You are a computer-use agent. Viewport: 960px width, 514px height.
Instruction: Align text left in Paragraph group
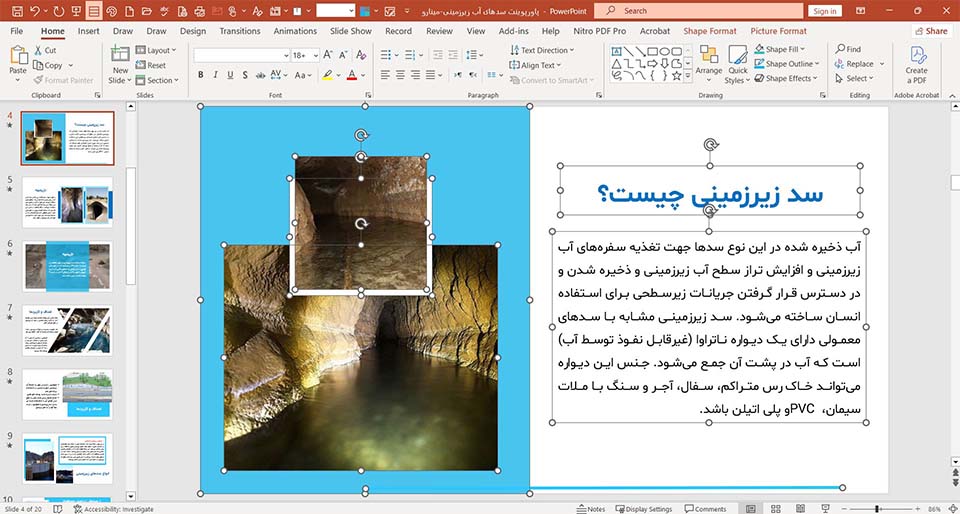click(x=385, y=75)
